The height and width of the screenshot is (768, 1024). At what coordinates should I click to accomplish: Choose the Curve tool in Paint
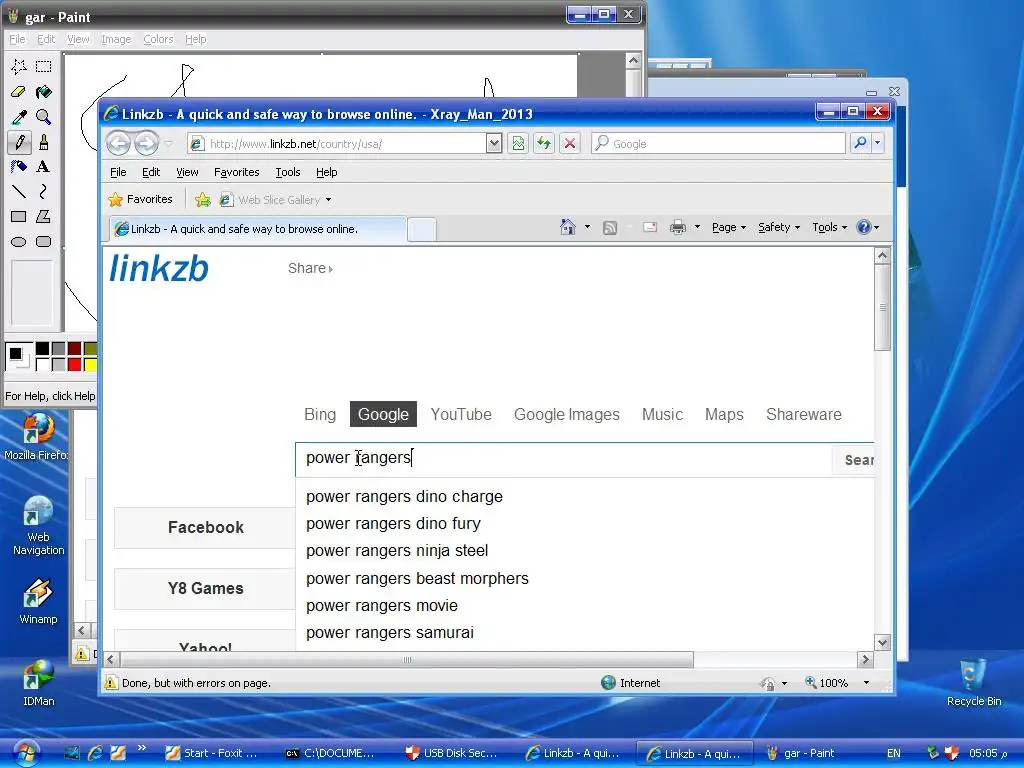pos(43,191)
